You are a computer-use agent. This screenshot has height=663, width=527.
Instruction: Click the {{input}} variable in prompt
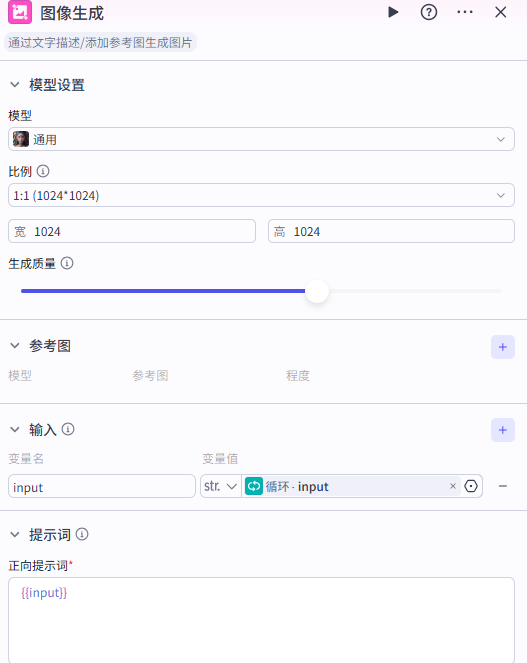click(44, 593)
